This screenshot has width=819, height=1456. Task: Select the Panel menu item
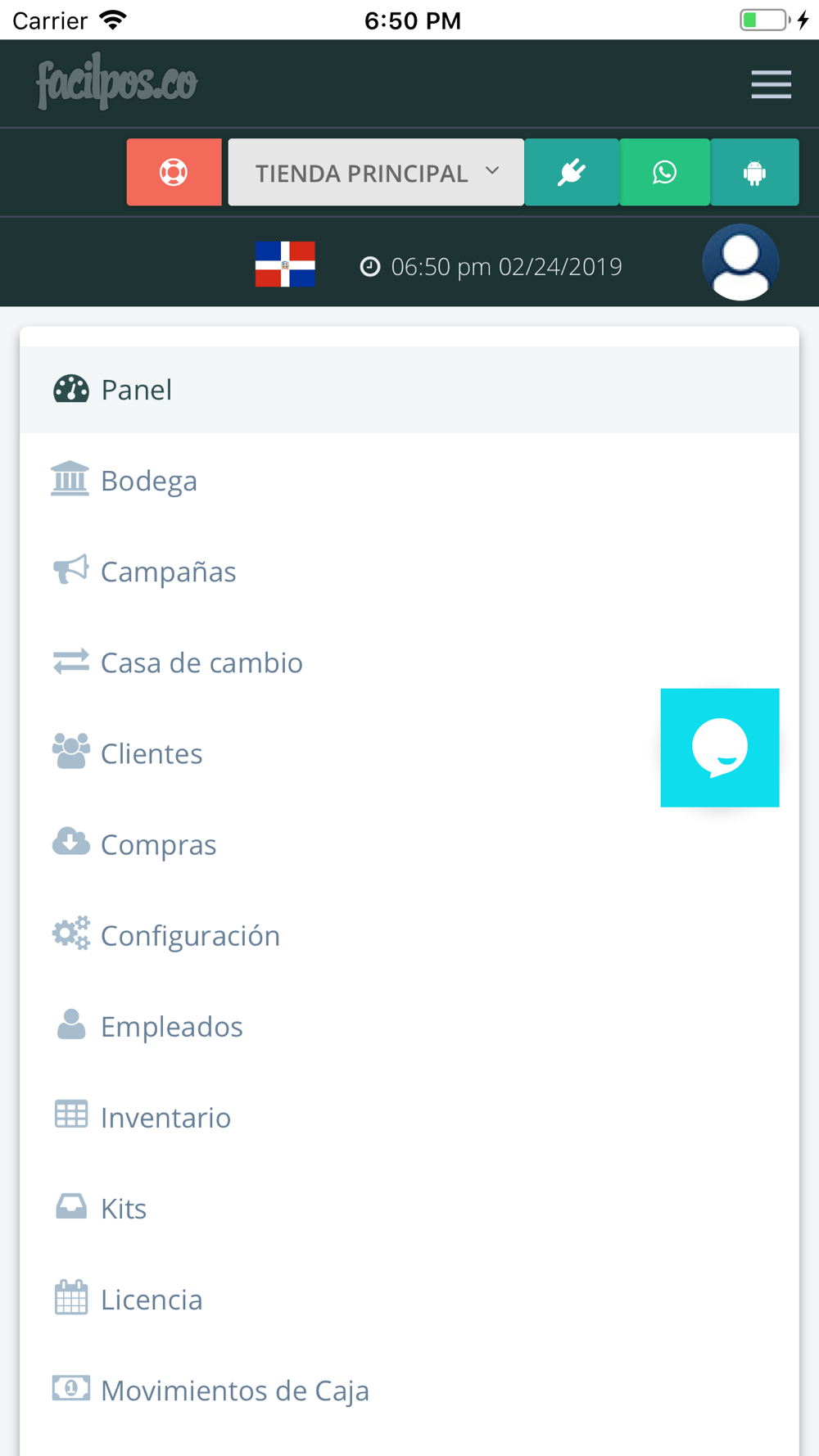coord(409,390)
